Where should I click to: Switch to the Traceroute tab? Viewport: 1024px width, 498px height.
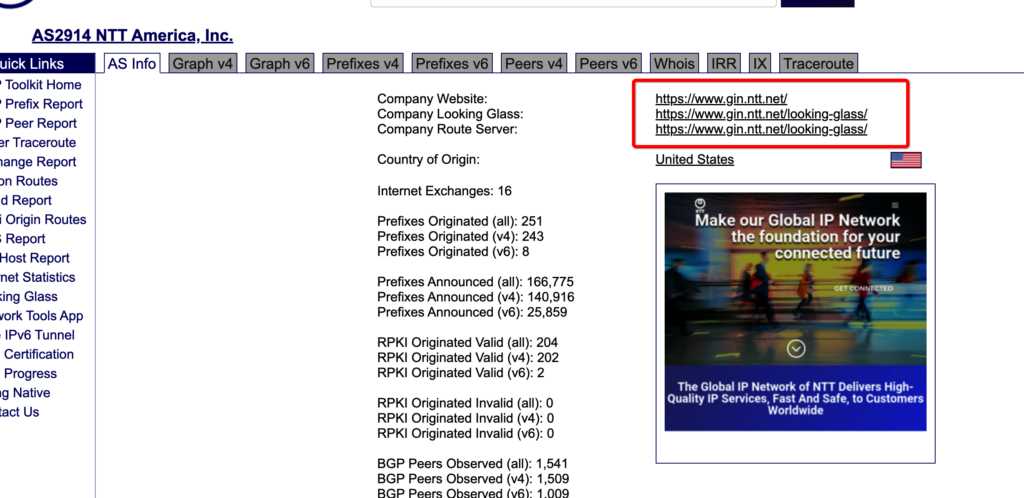(x=818, y=64)
